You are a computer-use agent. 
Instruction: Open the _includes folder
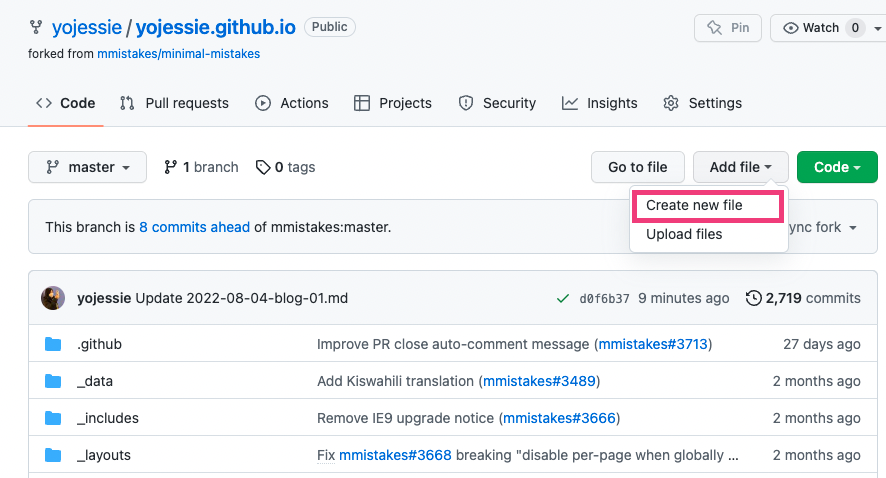click(x=108, y=418)
